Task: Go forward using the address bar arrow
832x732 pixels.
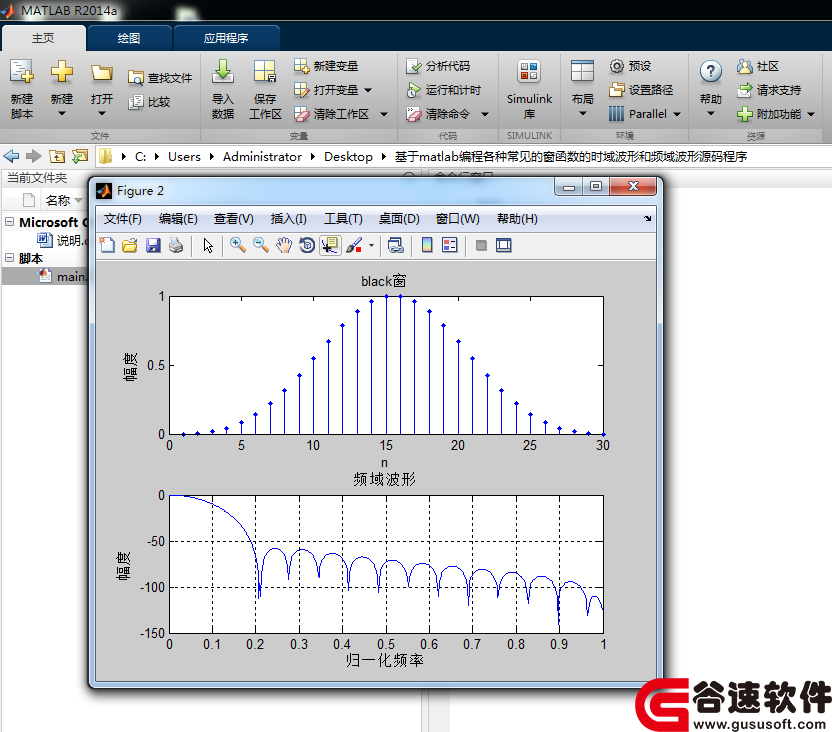Action: click(33, 156)
